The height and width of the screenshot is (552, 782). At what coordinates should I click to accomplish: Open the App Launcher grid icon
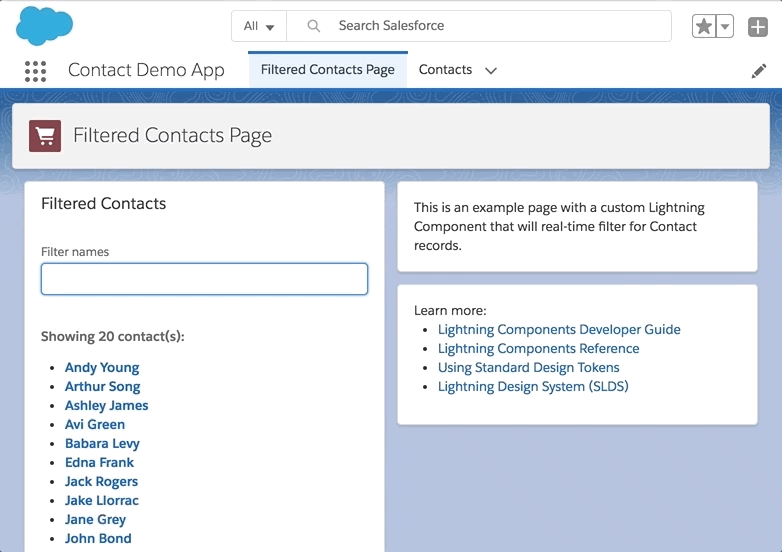[35, 71]
